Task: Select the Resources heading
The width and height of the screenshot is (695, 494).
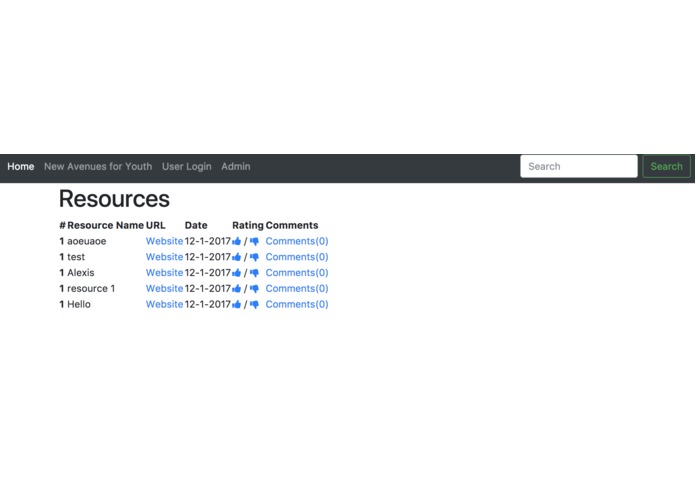Action: 114,199
